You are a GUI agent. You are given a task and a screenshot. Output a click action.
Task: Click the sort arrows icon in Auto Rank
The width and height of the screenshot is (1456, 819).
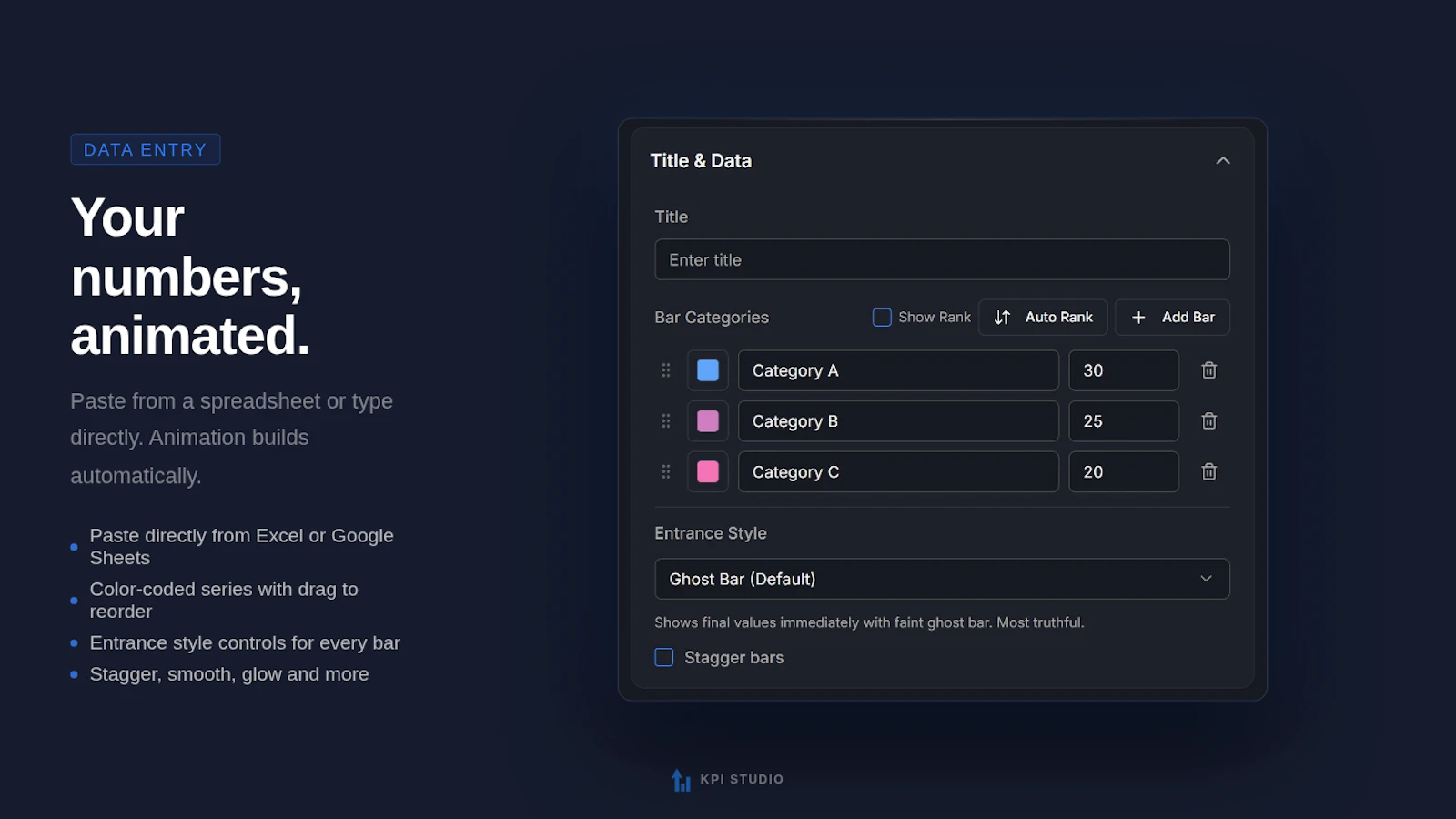1001,317
